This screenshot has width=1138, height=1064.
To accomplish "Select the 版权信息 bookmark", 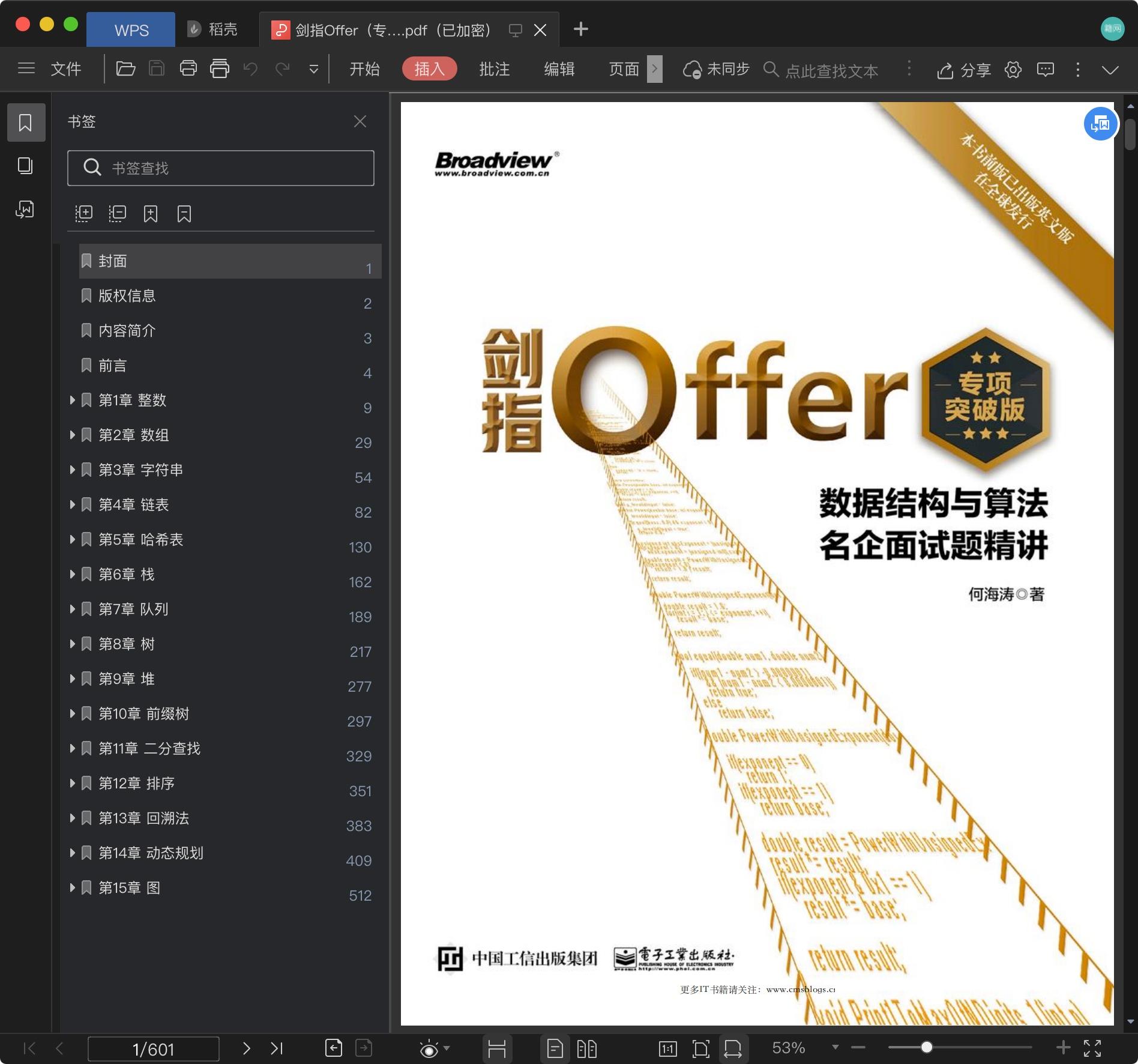I will pyautogui.click(x=230, y=296).
